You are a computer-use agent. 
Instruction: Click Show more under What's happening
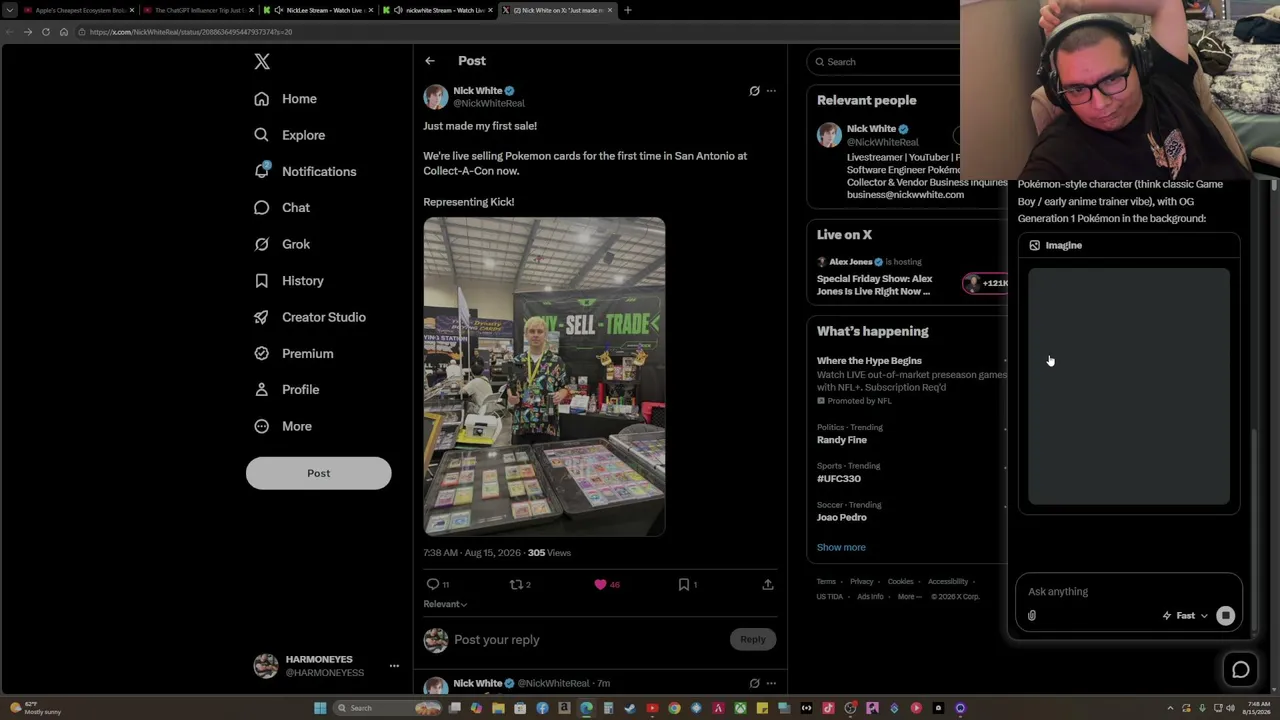coord(841,547)
